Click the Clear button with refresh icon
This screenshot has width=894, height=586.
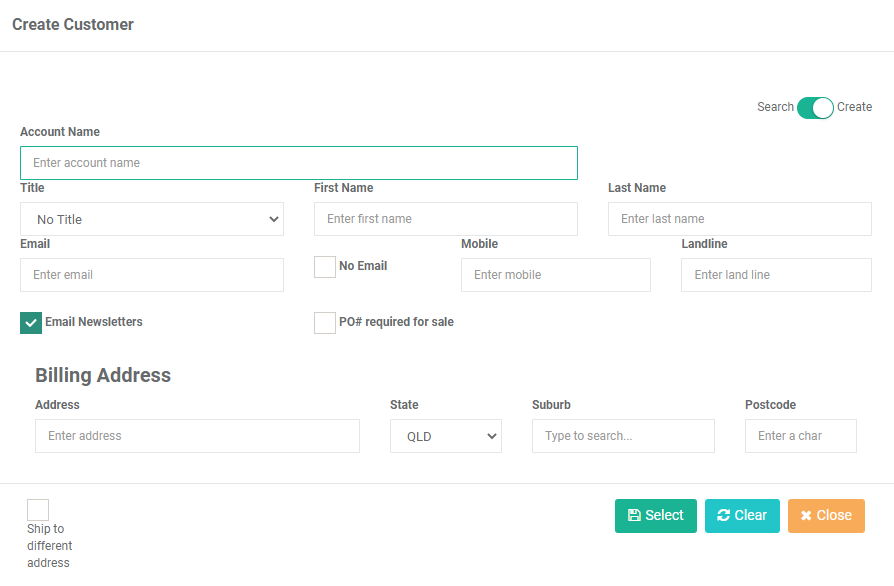pos(742,516)
